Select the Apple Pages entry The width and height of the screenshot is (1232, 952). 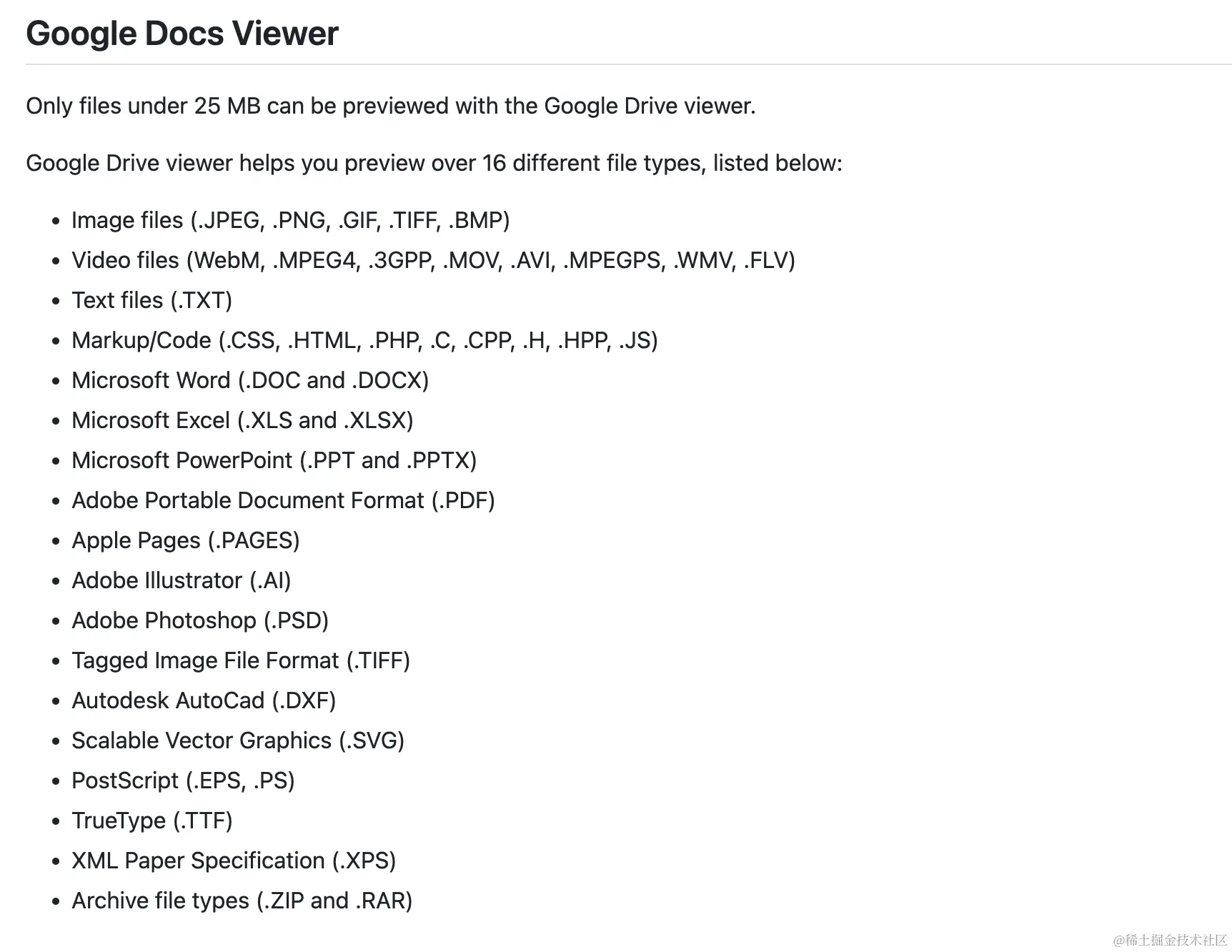pyautogui.click(x=186, y=540)
